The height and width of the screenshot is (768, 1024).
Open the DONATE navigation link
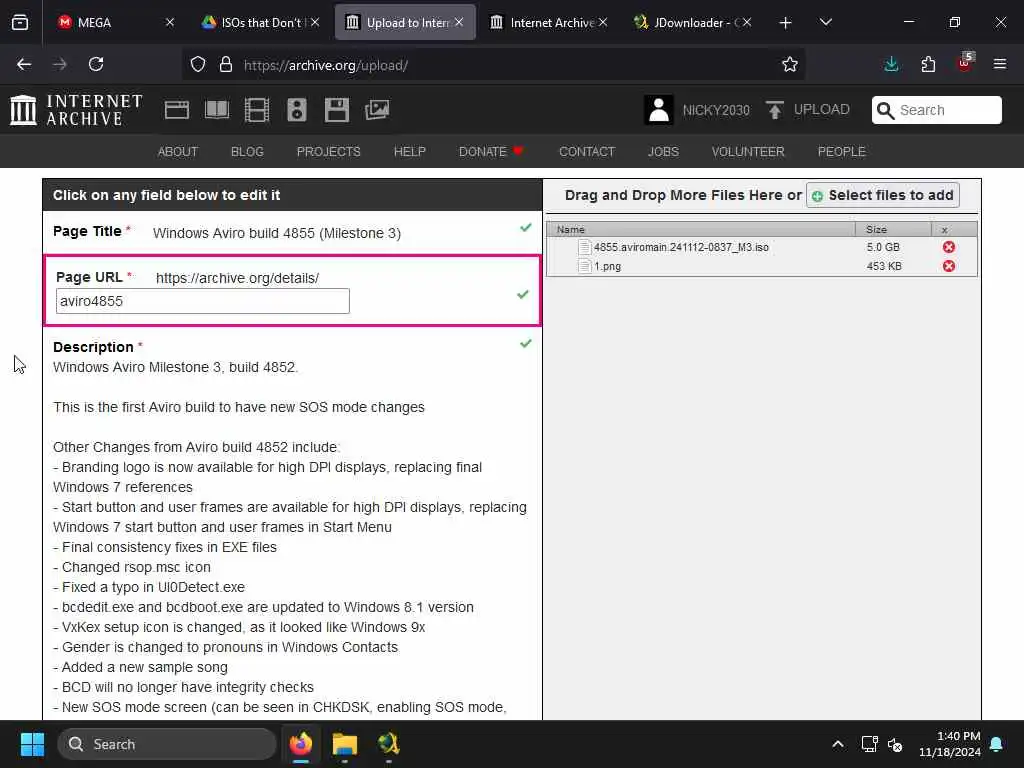click(491, 152)
